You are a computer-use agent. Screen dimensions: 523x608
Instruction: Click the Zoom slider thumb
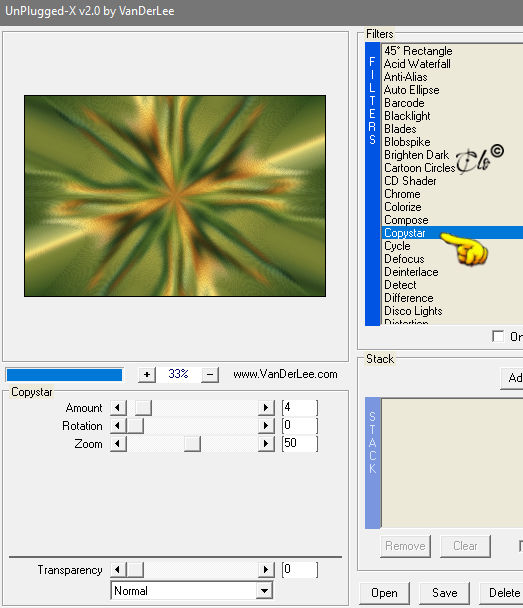[192, 444]
